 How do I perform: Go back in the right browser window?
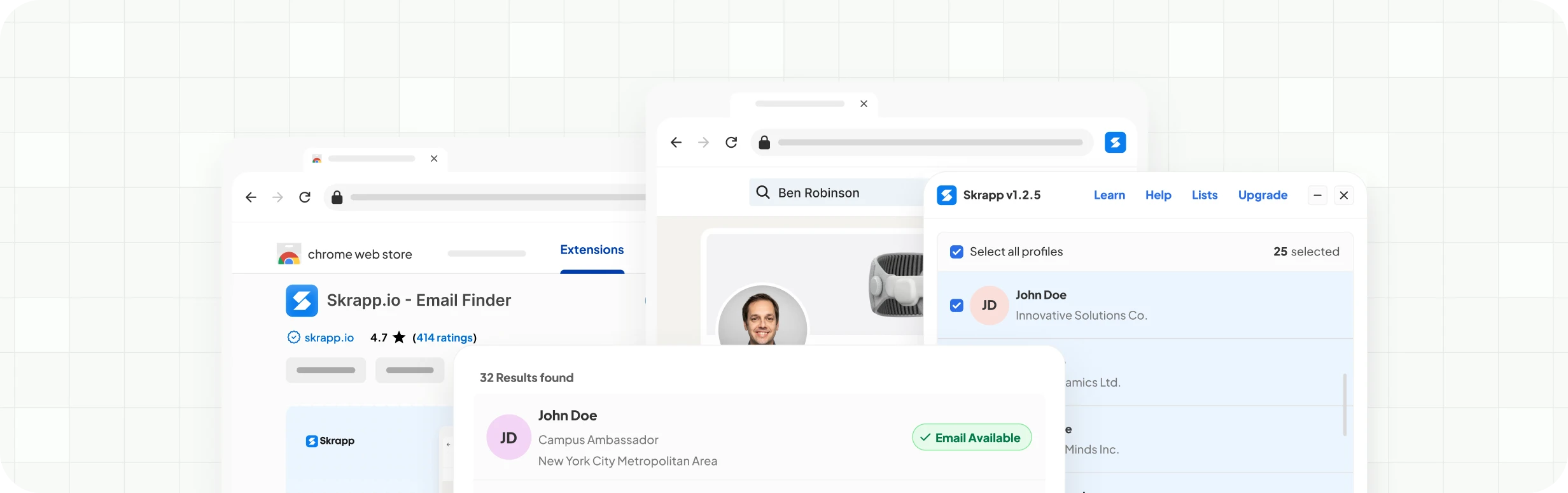(x=676, y=143)
